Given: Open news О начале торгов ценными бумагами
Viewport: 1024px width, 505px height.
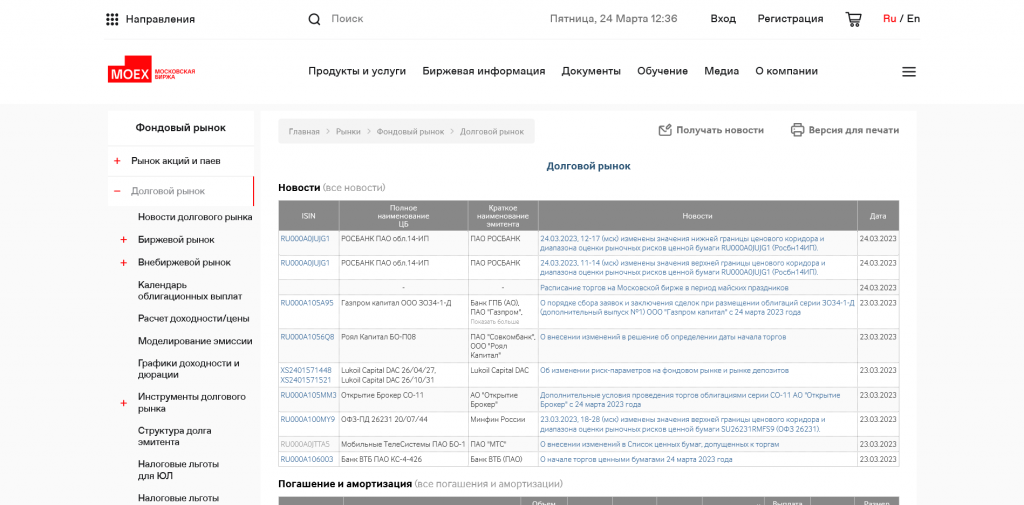Looking at the screenshot, I should coord(636,459).
